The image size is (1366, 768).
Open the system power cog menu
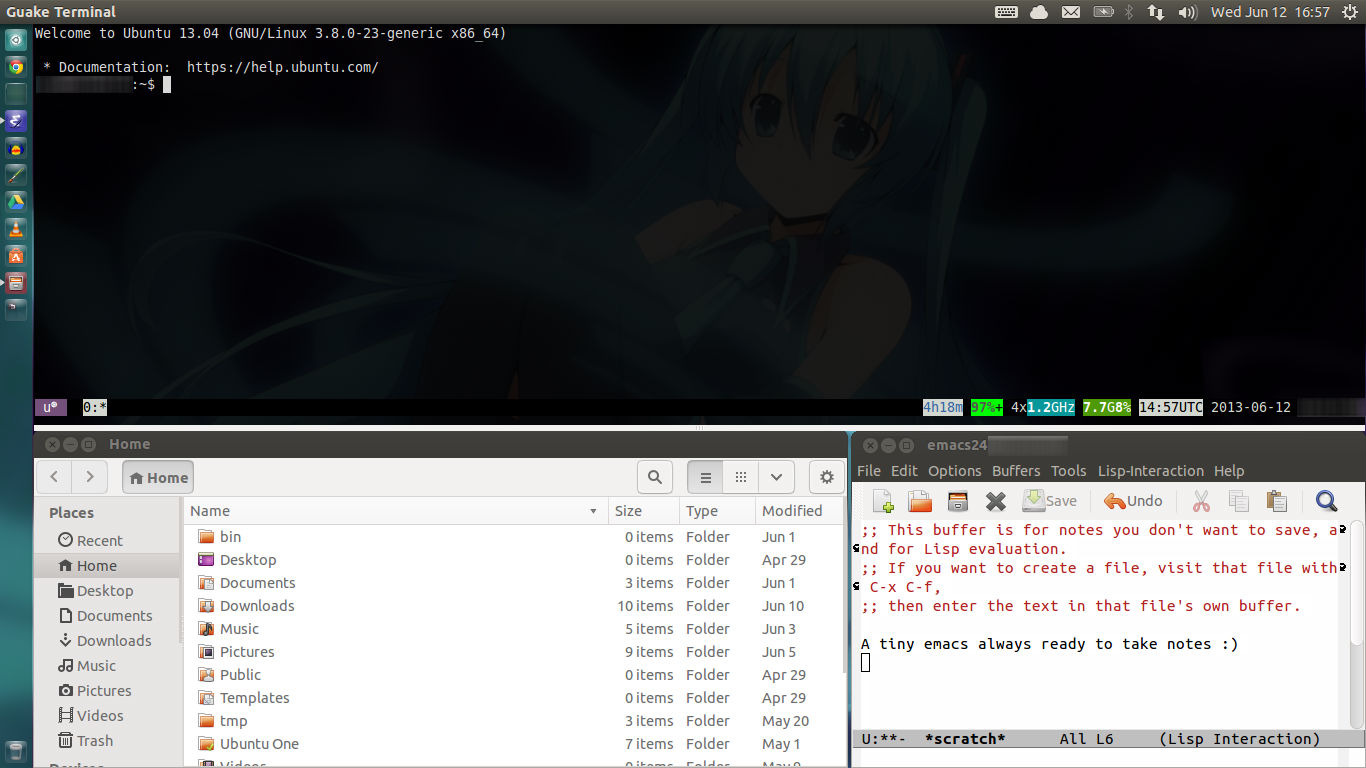1349,12
